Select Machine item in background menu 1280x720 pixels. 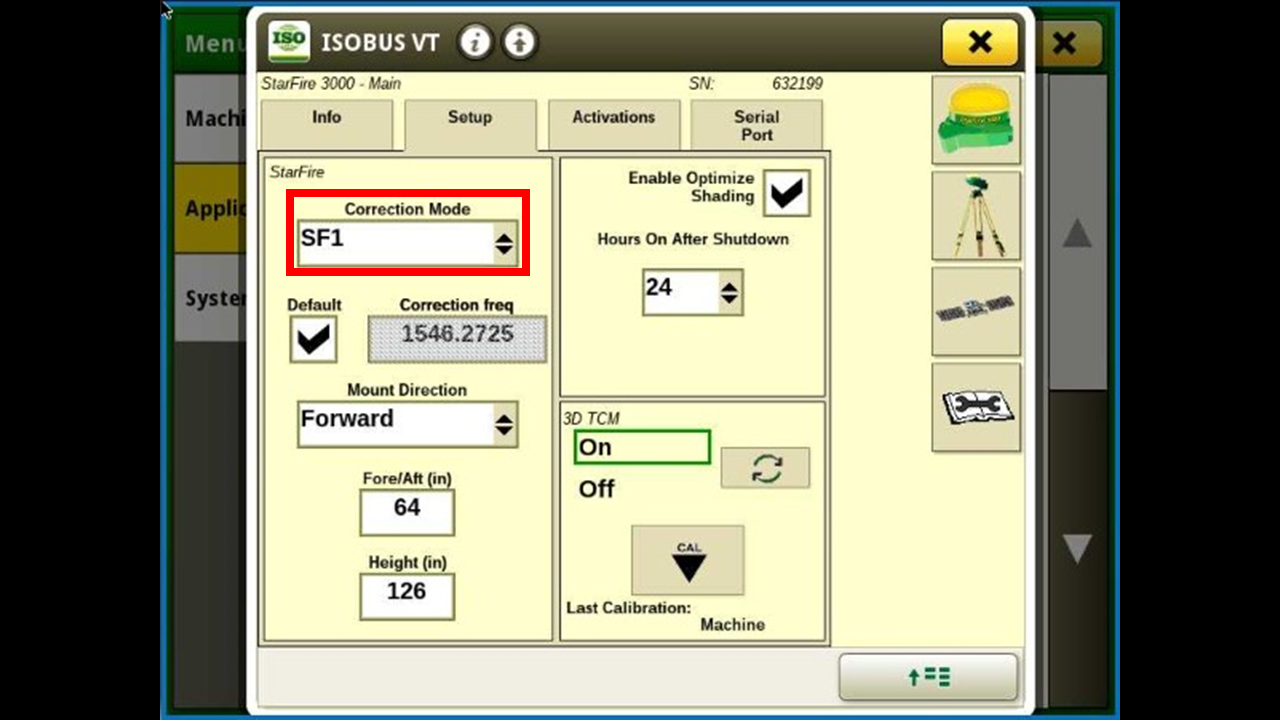[x=210, y=118]
